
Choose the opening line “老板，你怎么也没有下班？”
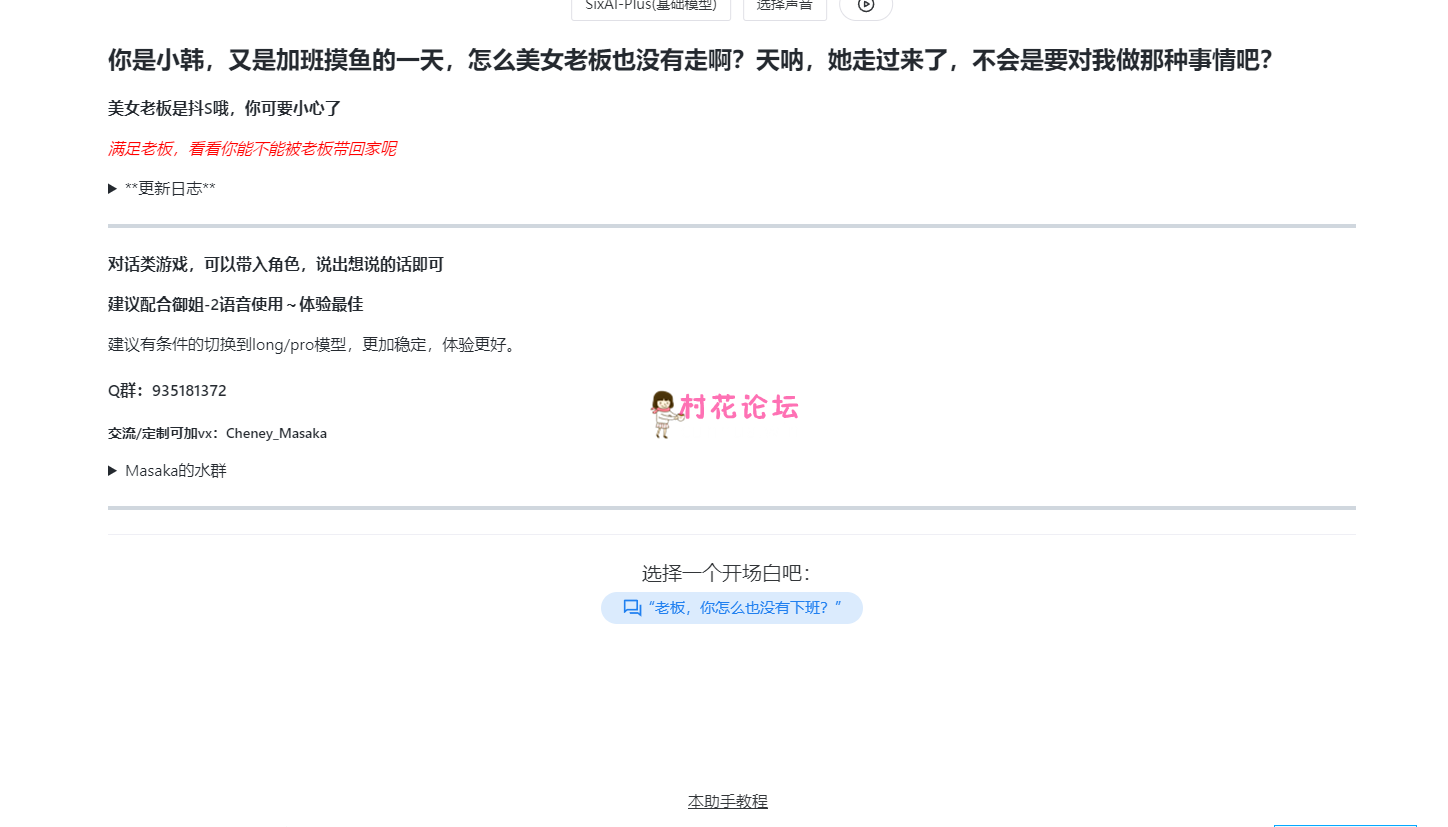pos(732,608)
